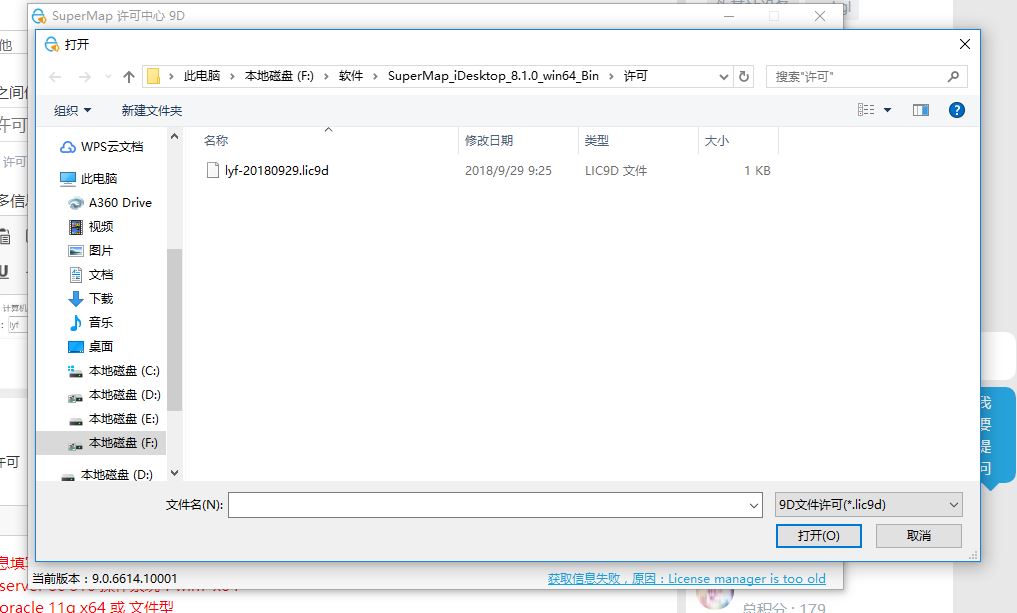Open Help with the question mark icon
The height and width of the screenshot is (613, 1017).
pyautogui.click(x=956, y=110)
